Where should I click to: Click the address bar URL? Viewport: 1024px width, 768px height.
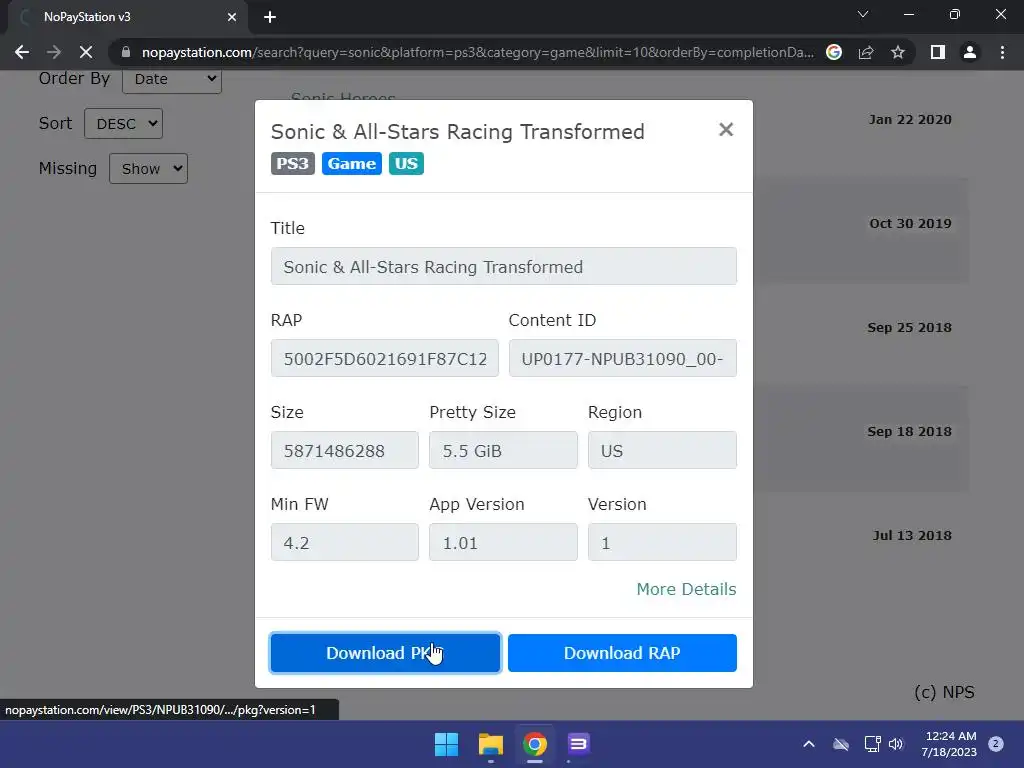(x=477, y=52)
